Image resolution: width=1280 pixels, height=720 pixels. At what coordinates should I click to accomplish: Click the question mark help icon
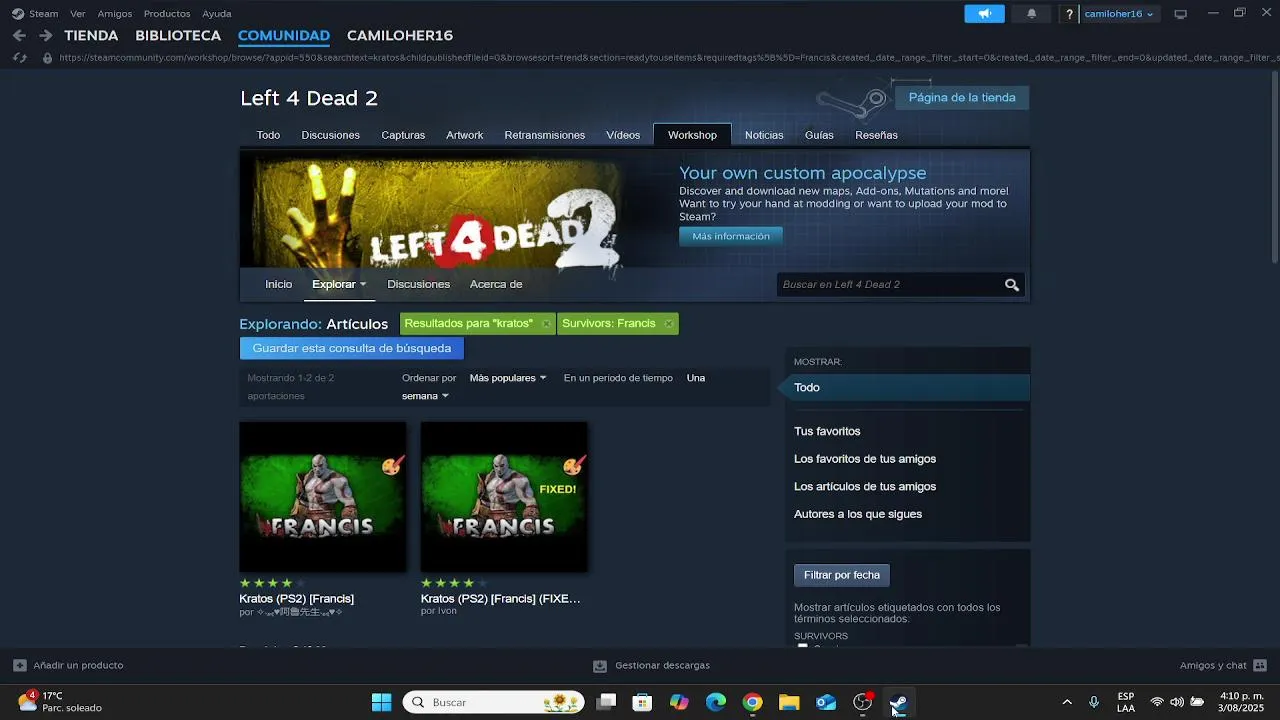[1069, 14]
